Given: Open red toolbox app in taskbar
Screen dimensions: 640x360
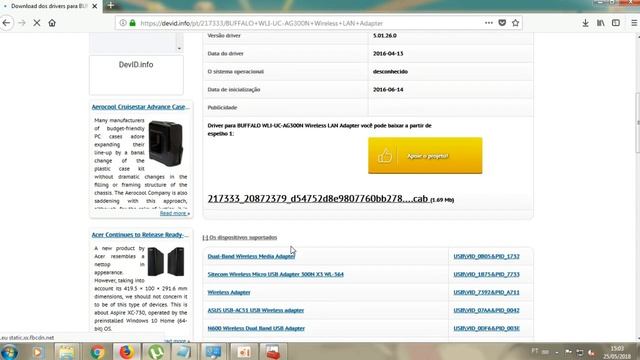Looking at the screenshot, I should click(273, 352).
